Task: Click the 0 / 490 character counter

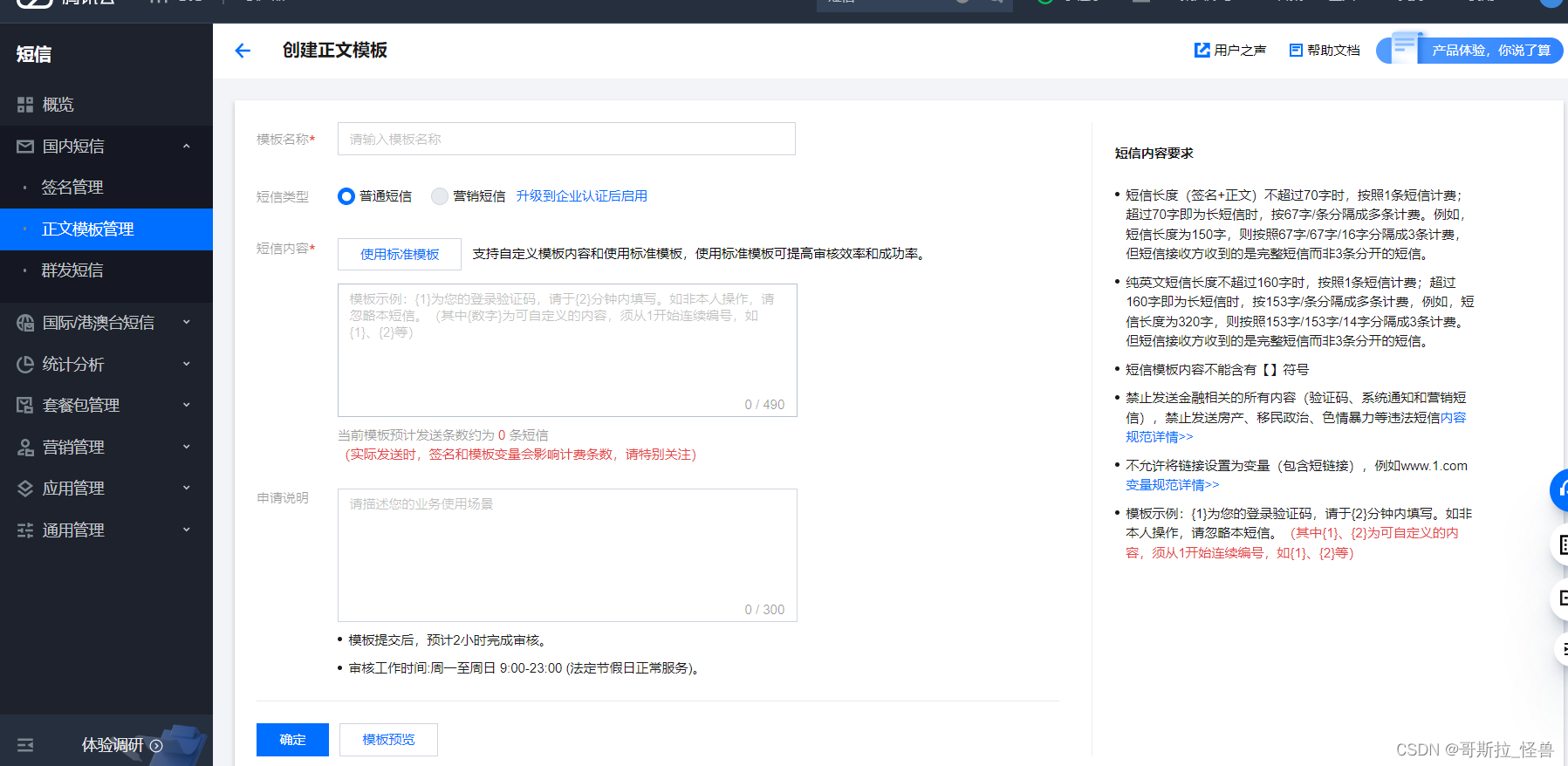Action: (x=764, y=405)
